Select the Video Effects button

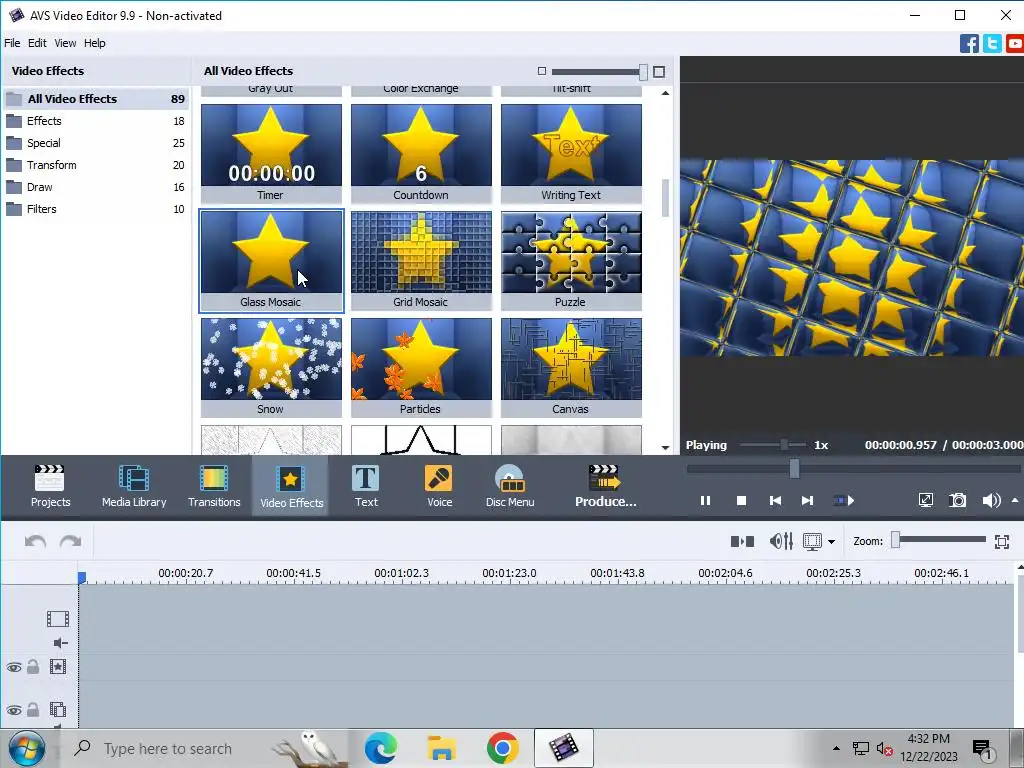point(291,486)
